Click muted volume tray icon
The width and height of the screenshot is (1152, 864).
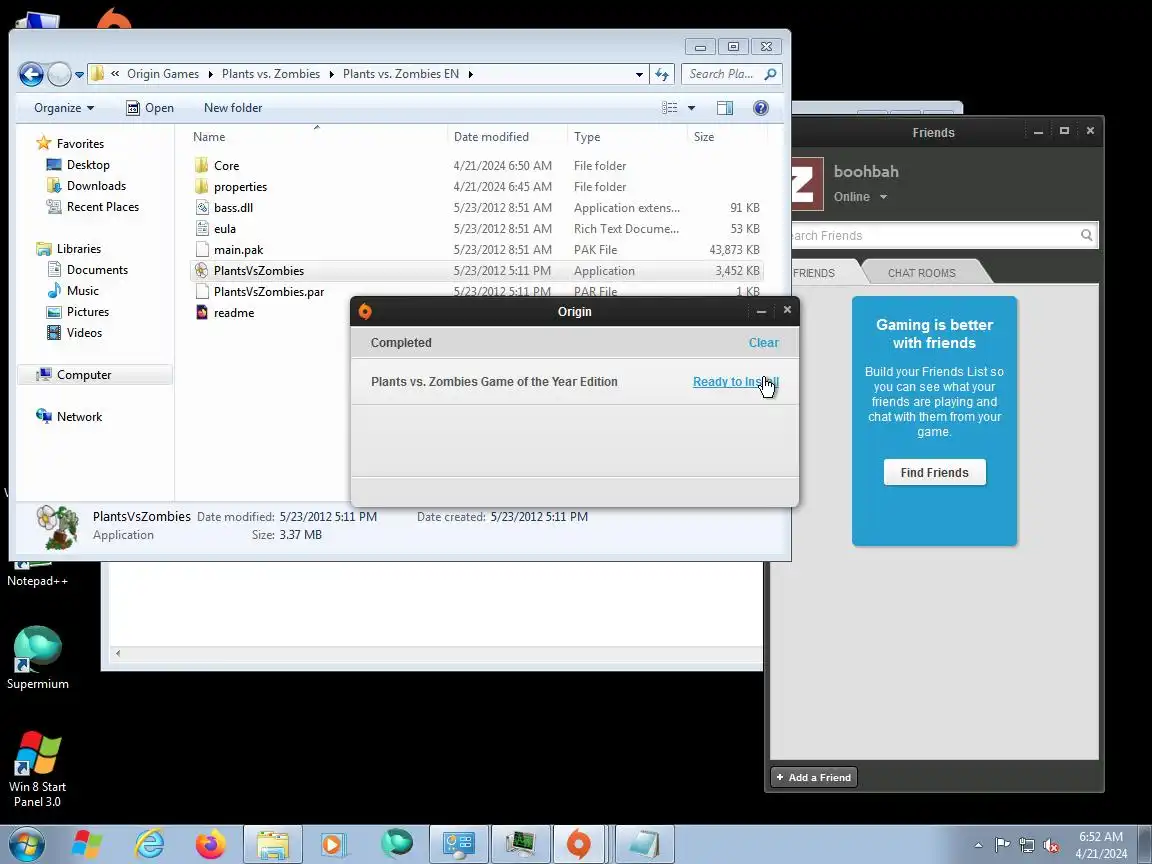pyautogui.click(x=1051, y=845)
